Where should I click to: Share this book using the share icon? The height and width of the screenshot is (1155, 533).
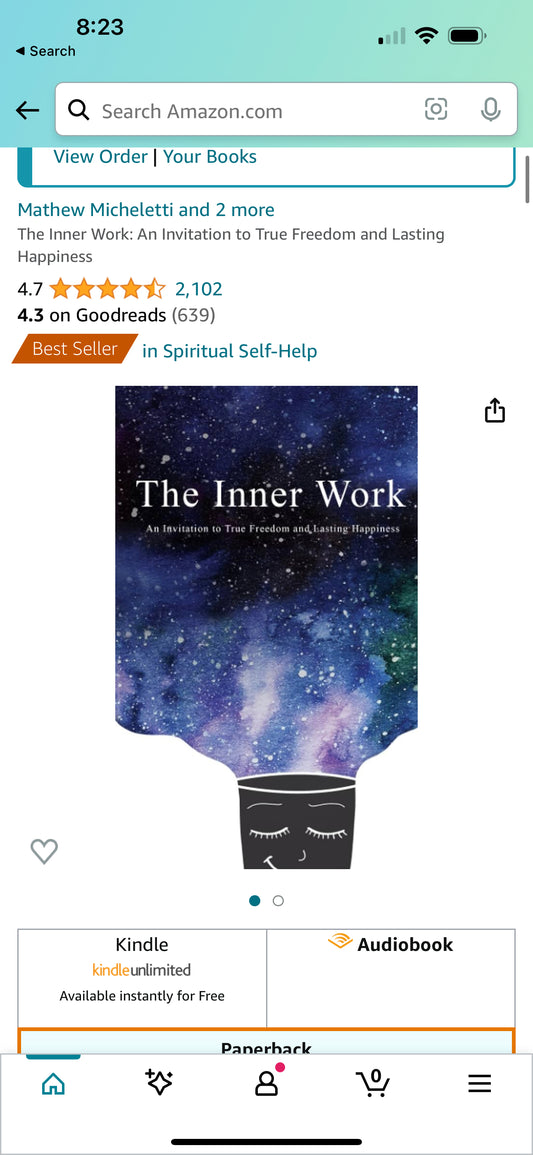coord(495,410)
